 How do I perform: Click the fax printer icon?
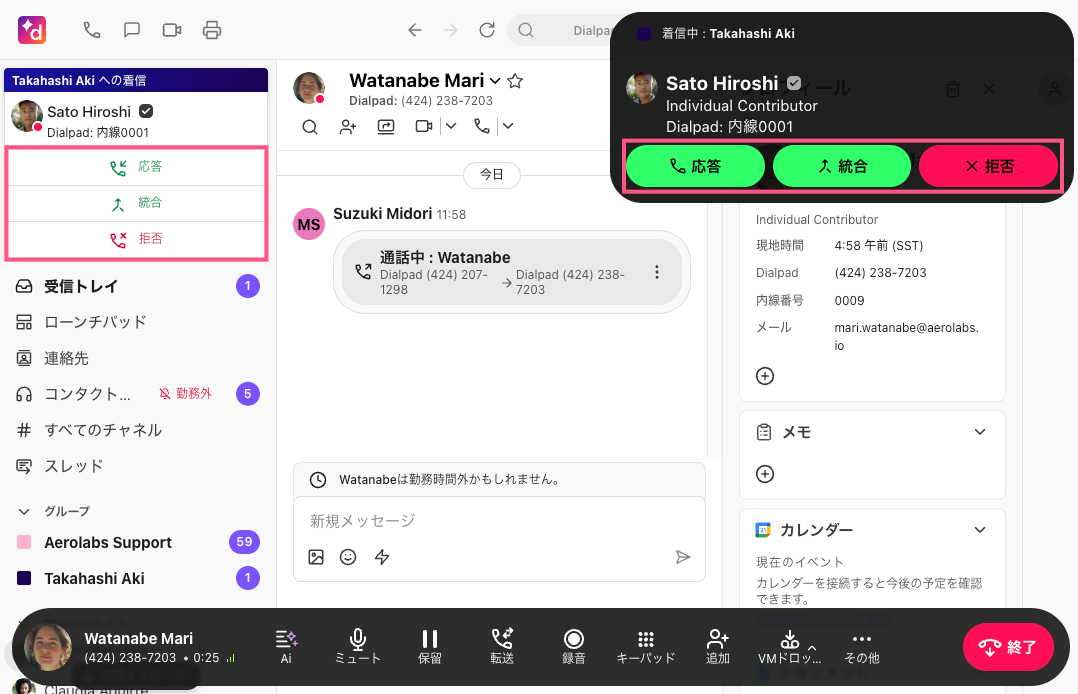tap(212, 30)
